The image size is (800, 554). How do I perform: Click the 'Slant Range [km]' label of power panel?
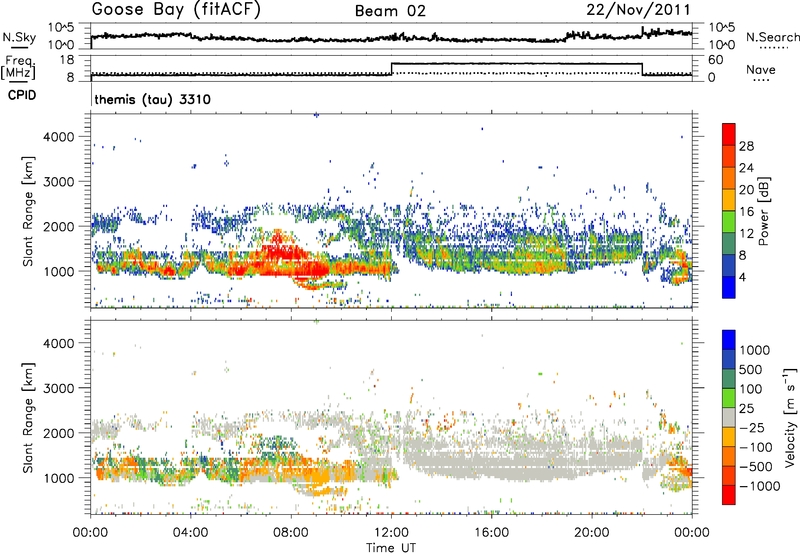coord(28,211)
